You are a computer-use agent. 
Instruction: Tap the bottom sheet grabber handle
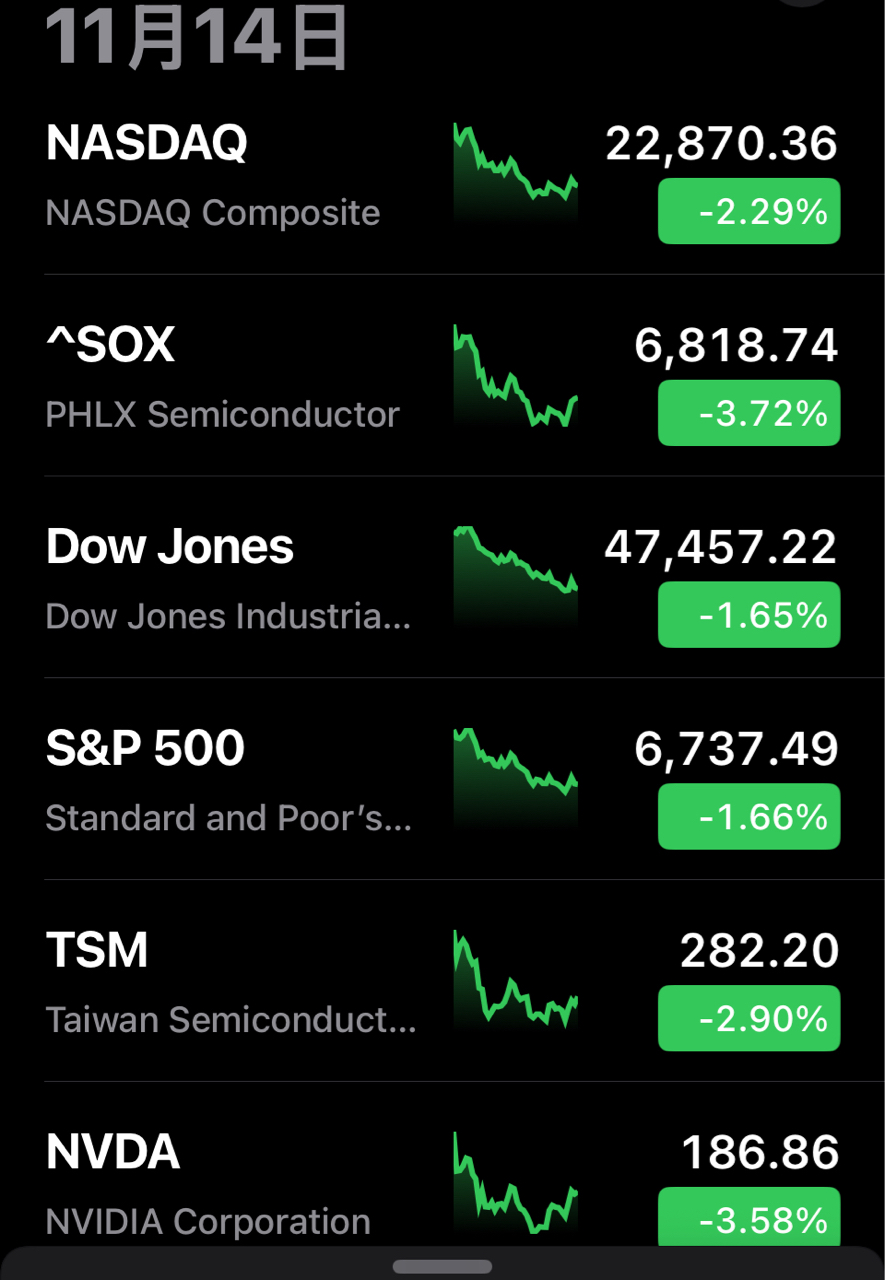[x=442, y=1266]
